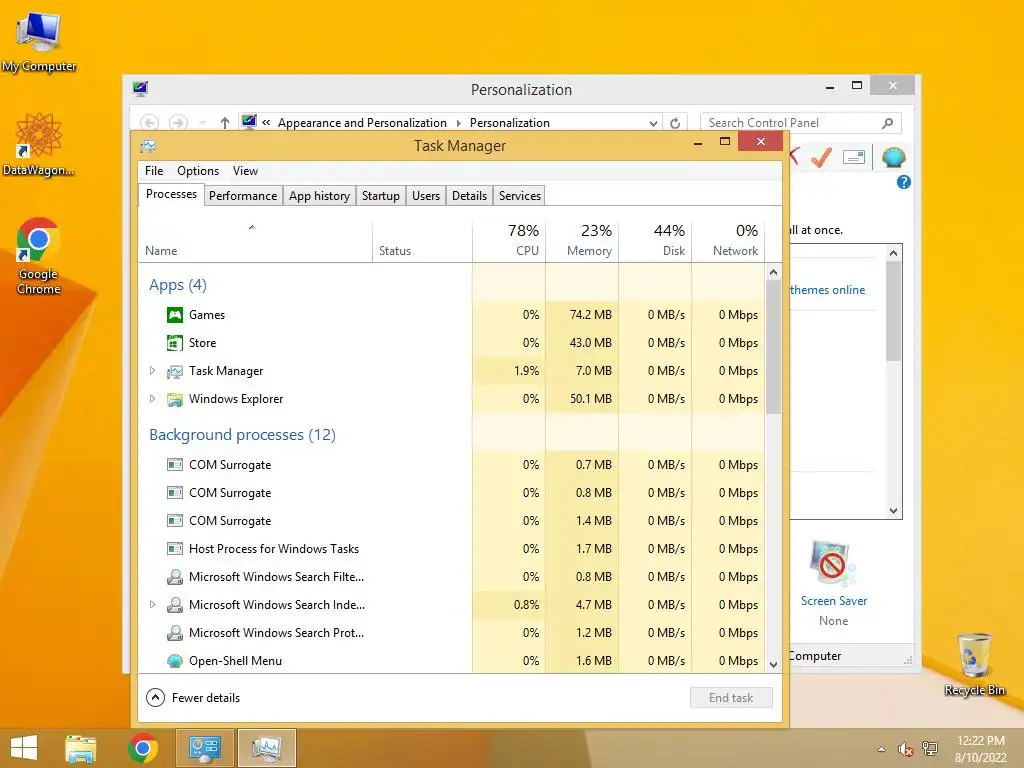This screenshot has width=1024, height=768.
Task: Click the clock showing 12:22 PM
Action: 980,741
